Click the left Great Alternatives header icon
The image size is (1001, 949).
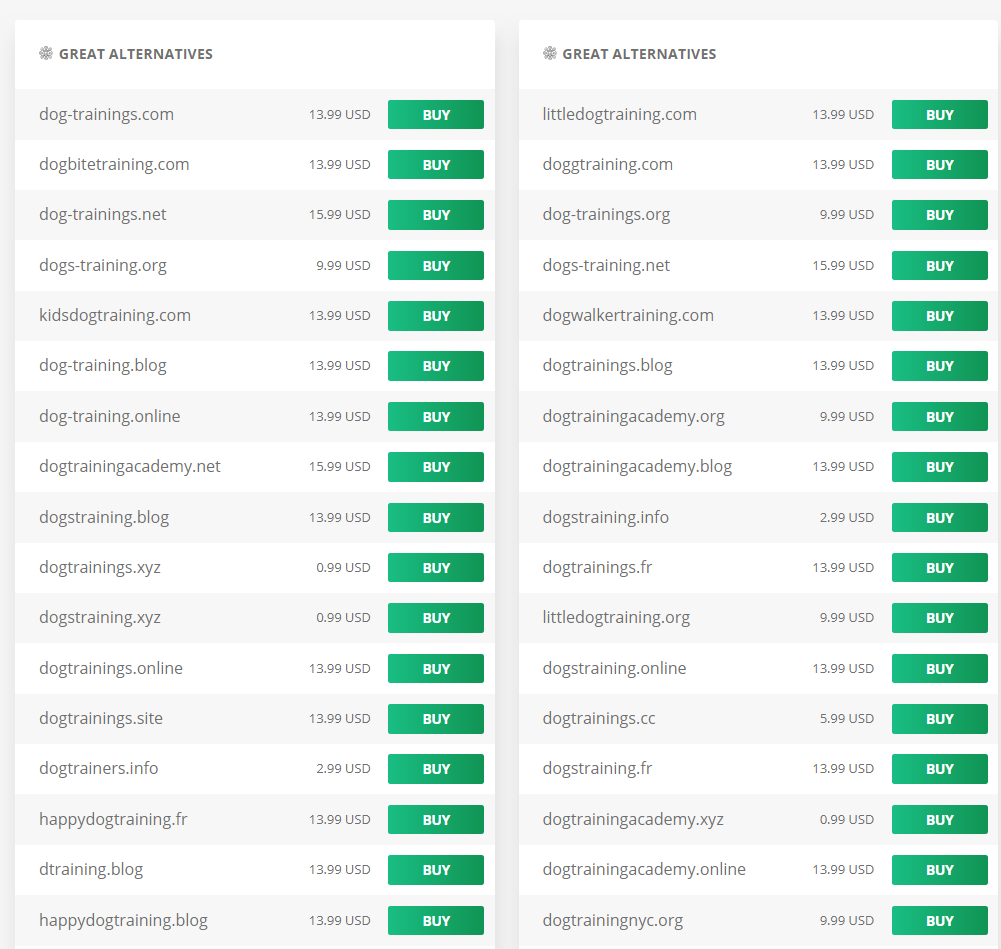click(x=46, y=54)
